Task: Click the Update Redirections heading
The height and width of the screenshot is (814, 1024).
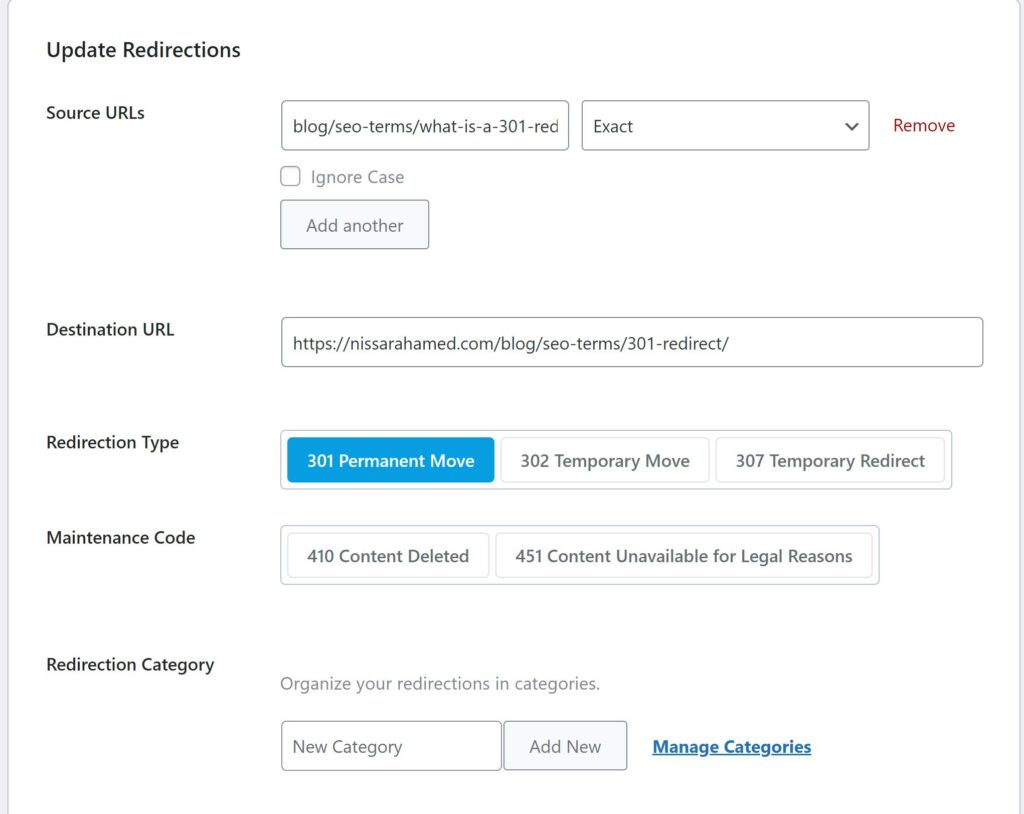Action: 143,49
